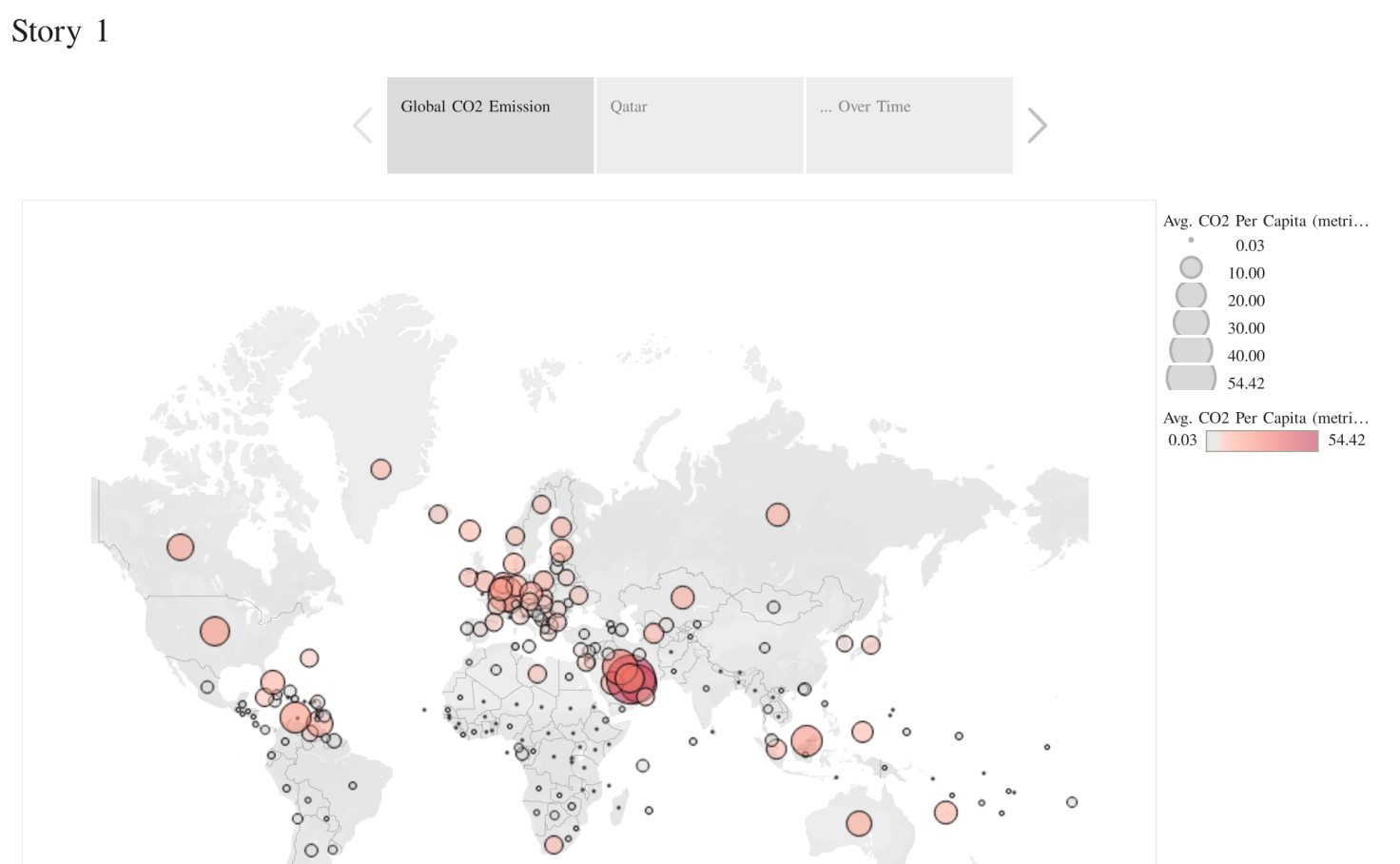Select the 20.00 size legend circle

point(1191,296)
